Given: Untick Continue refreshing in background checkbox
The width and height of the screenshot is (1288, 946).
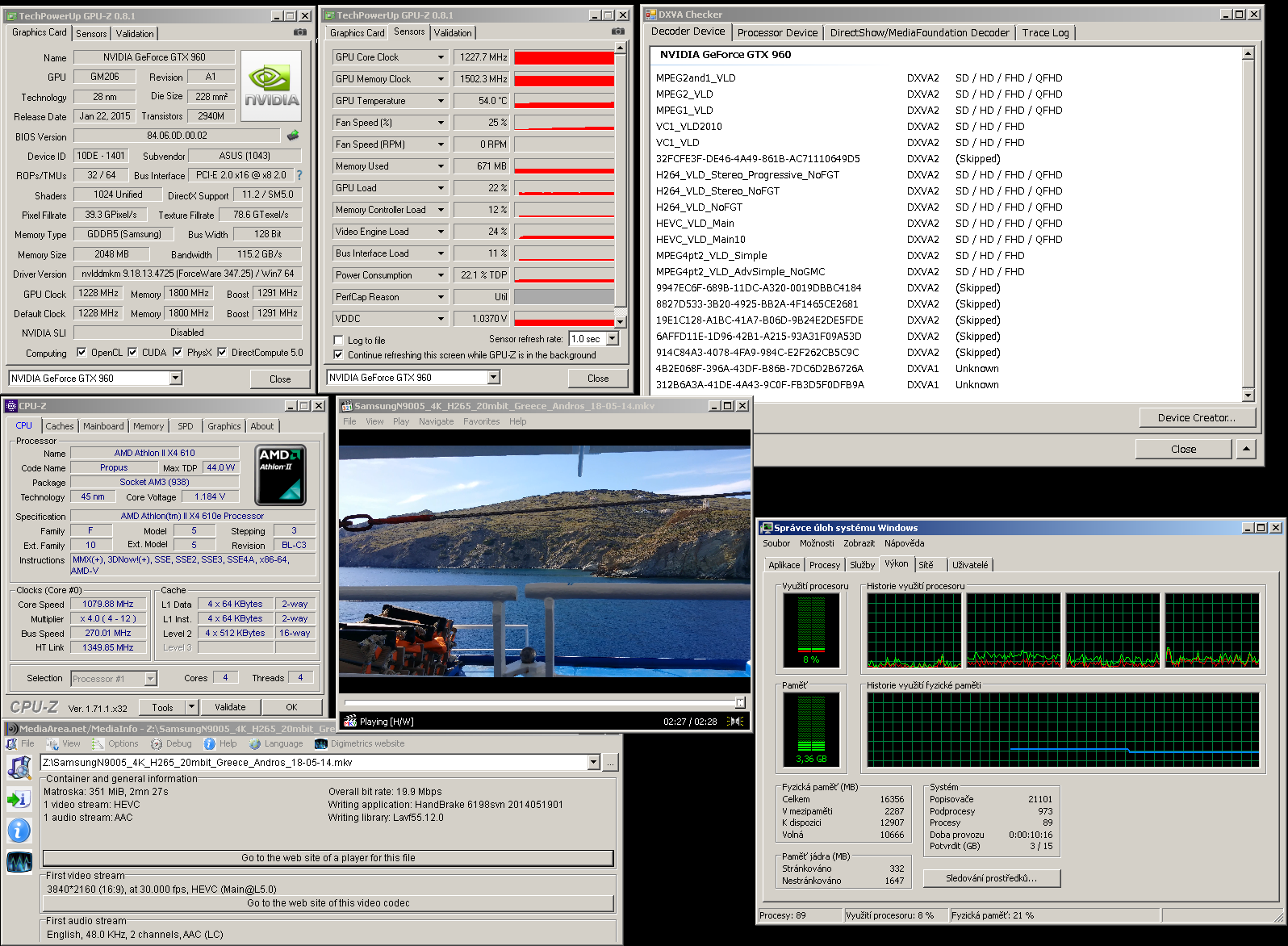Looking at the screenshot, I should click(339, 354).
